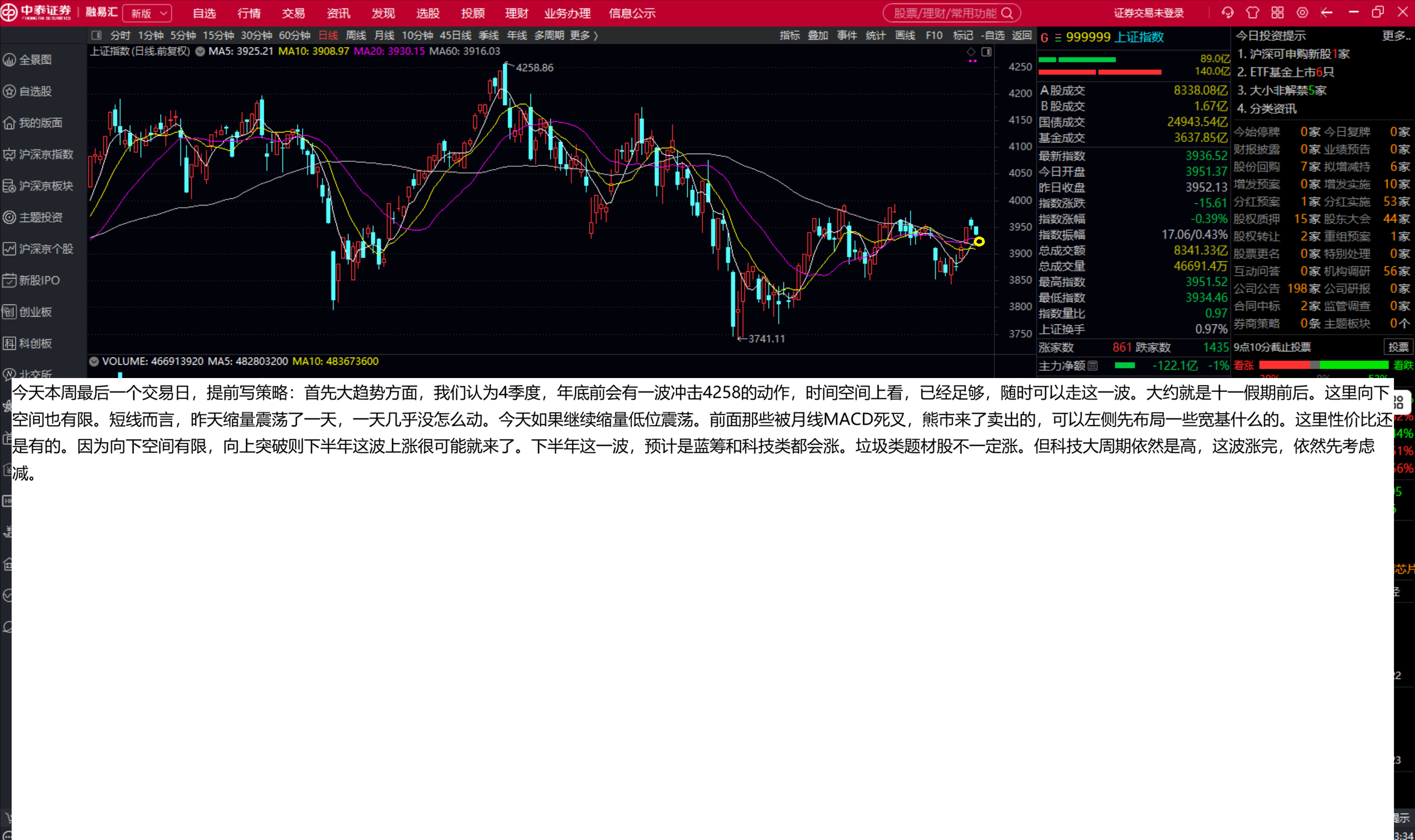Toggle the left panel icon before 分时
This screenshot has height=840, width=1415.
pos(96,35)
